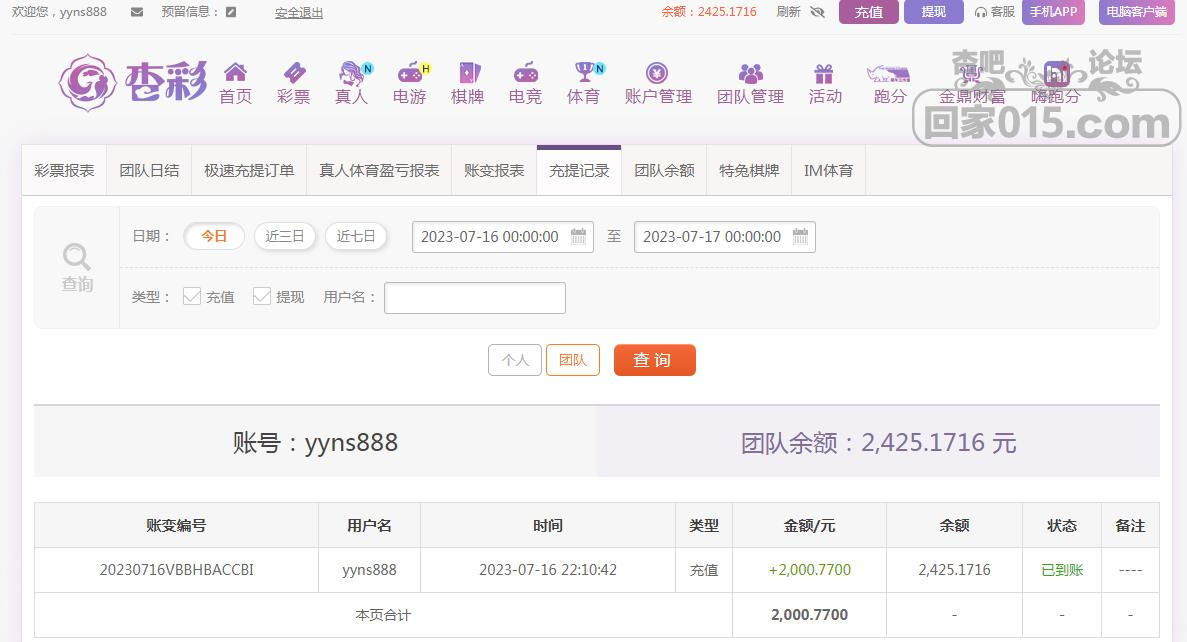
Task: Click 账变编号 column header
Action: [x=176, y=525]
